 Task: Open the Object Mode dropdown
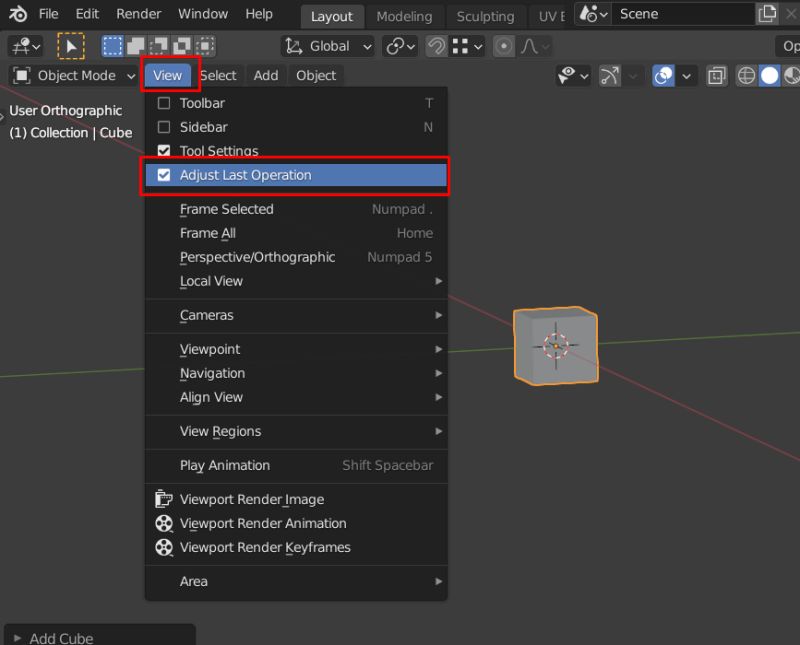[x=70, y=75]
